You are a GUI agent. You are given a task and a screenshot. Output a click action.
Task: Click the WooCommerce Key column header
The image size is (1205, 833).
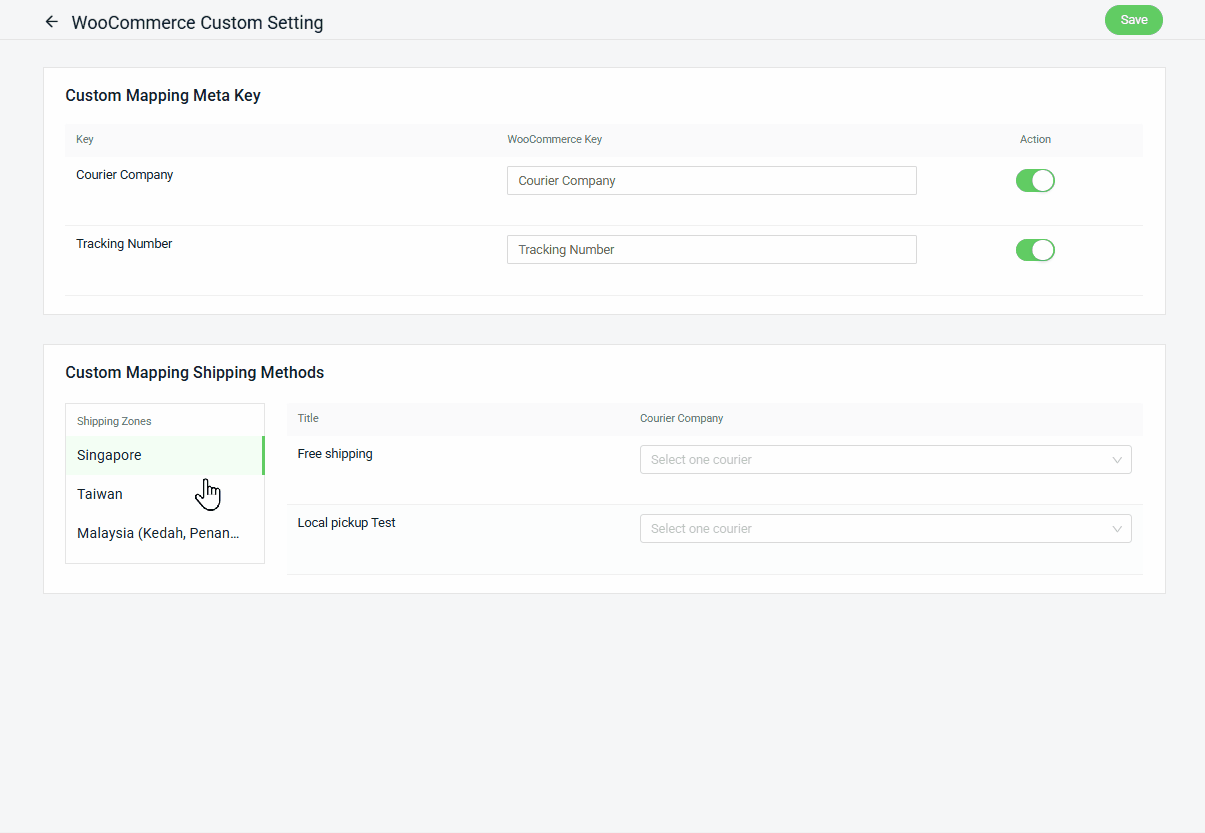pos(555,140)
